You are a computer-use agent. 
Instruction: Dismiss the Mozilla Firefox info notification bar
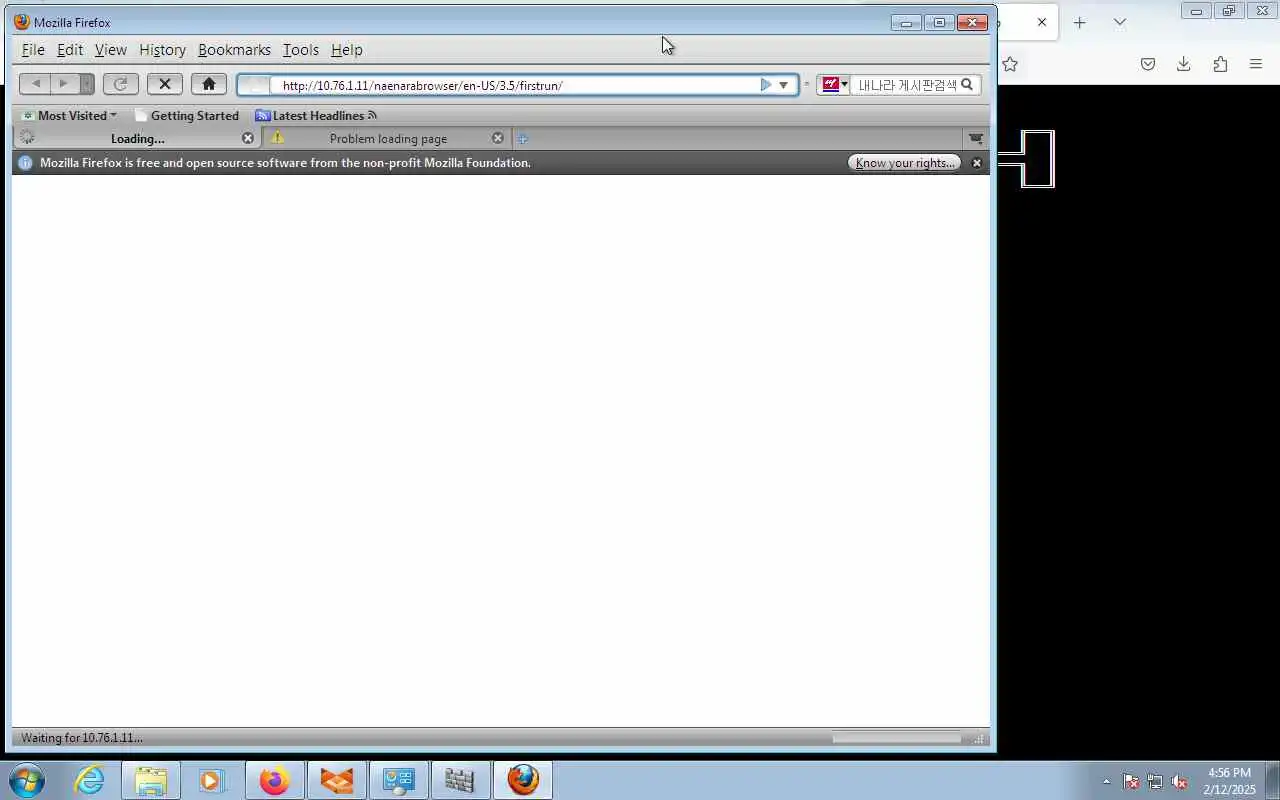click(x=977, y=163)
